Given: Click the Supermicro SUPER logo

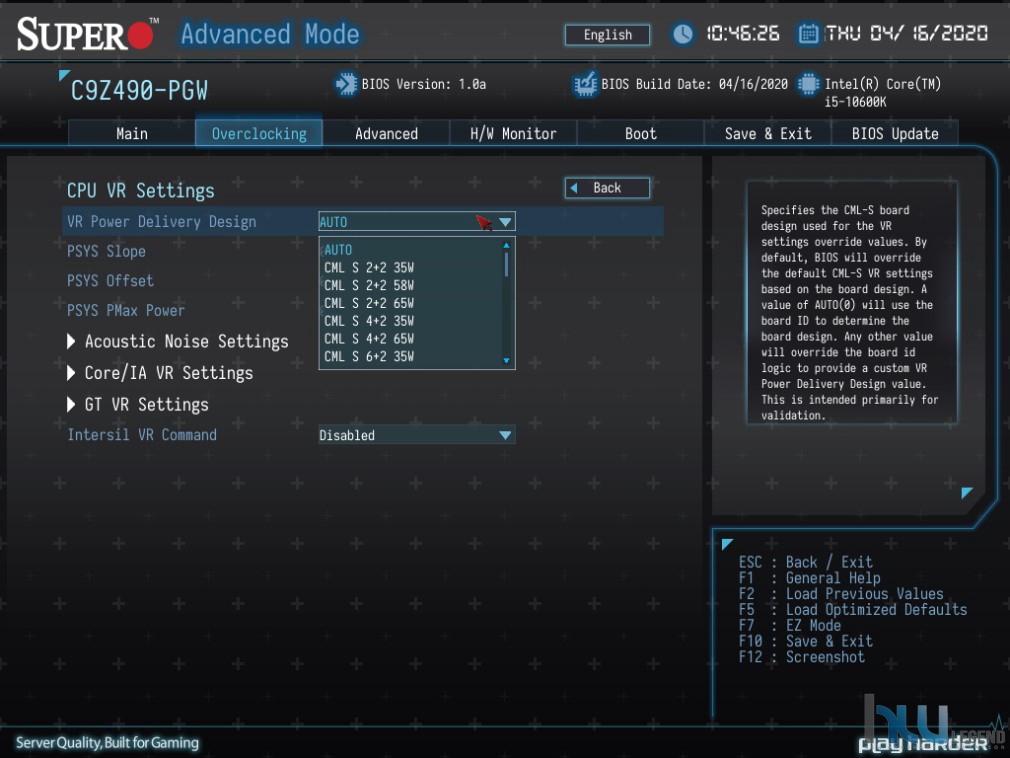Looking at the screenshot, I should point(86,34).
